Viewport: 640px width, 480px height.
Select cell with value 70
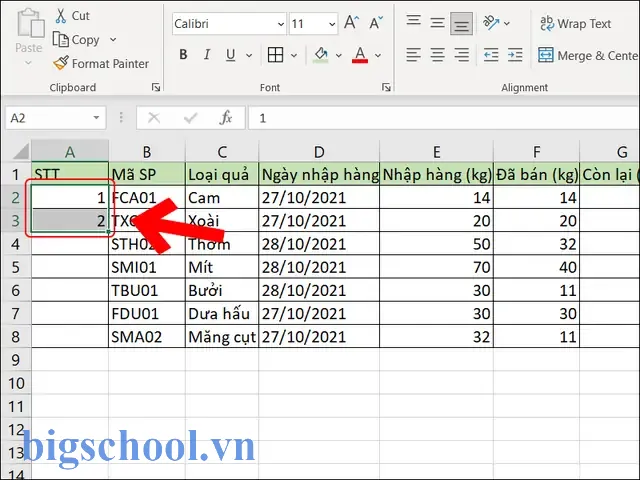[x=437, y=267]
